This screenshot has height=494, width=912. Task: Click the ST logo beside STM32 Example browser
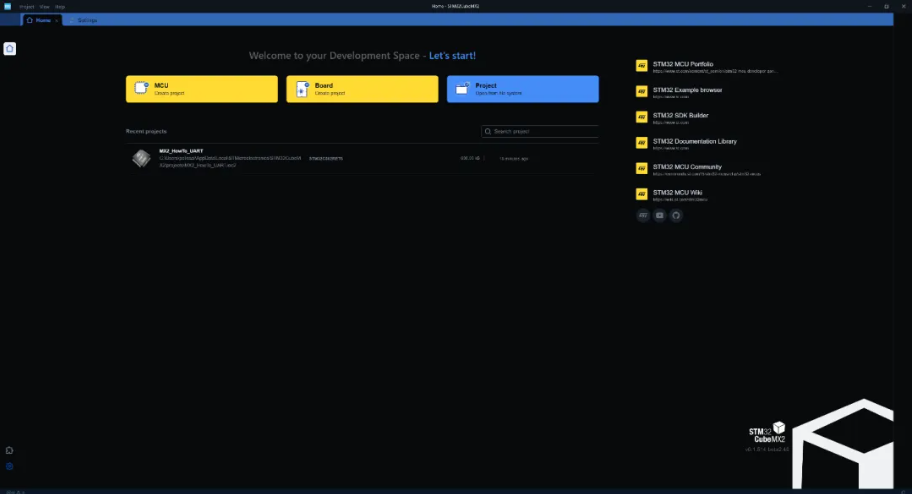(642, 91)
